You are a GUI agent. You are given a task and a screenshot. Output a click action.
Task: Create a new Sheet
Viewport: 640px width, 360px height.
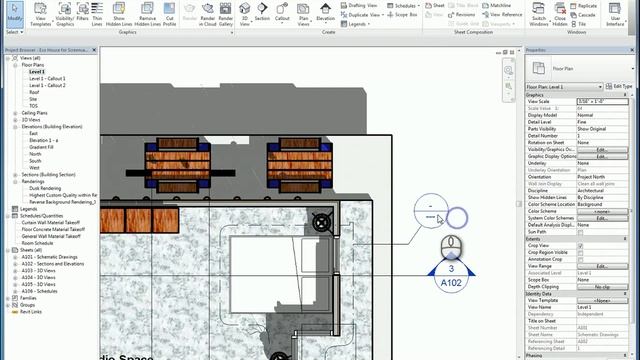tap(435, 5)
